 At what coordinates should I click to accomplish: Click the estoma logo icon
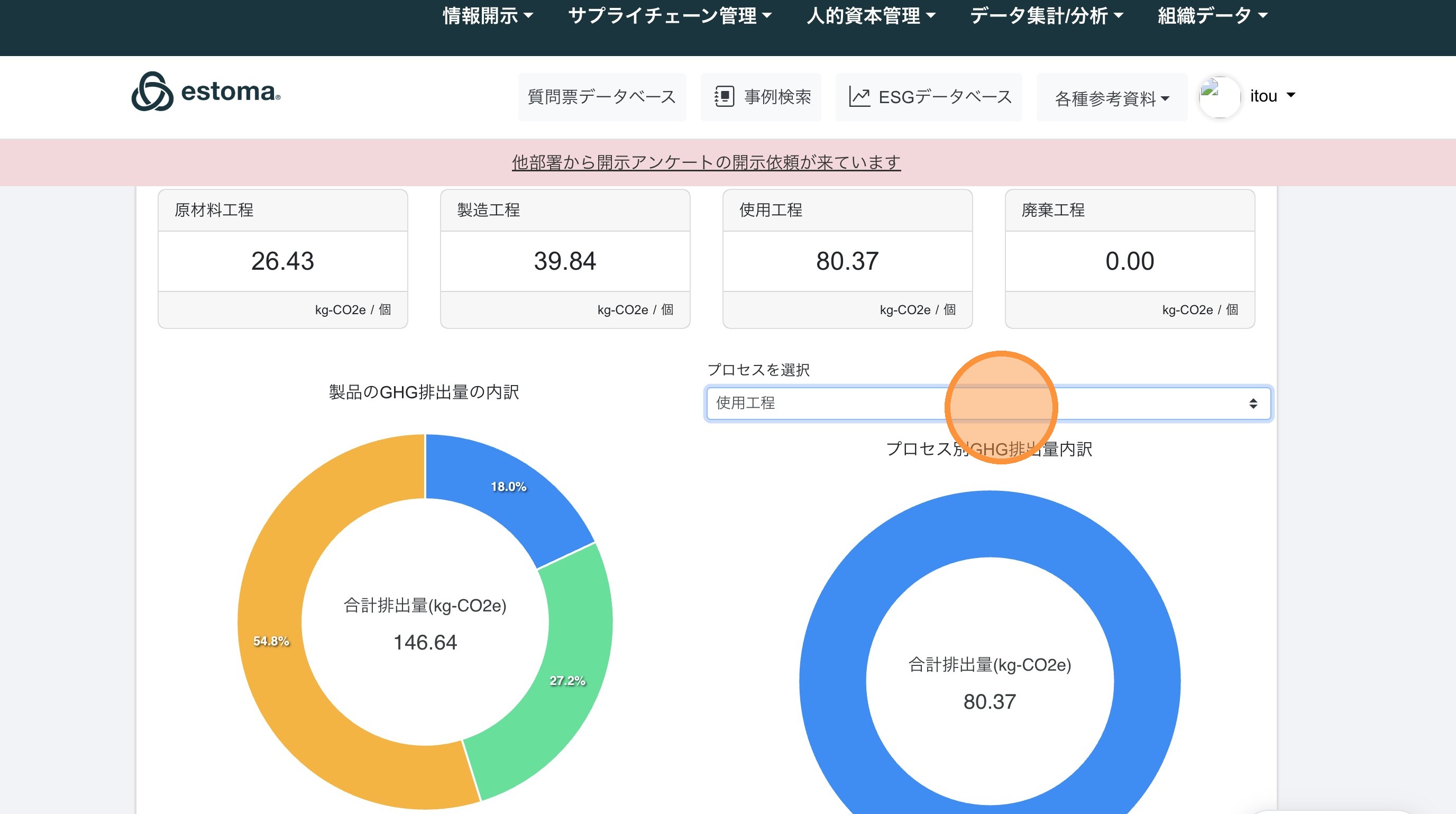(x=152, y=92)
